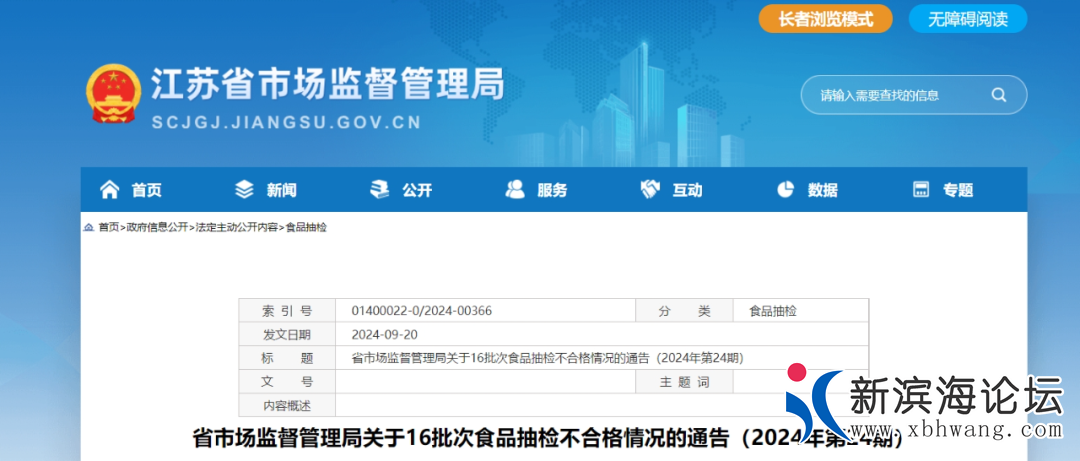
Task: Click index number 01400022-0/2024-00366 cell
Action: click(422, 311)
